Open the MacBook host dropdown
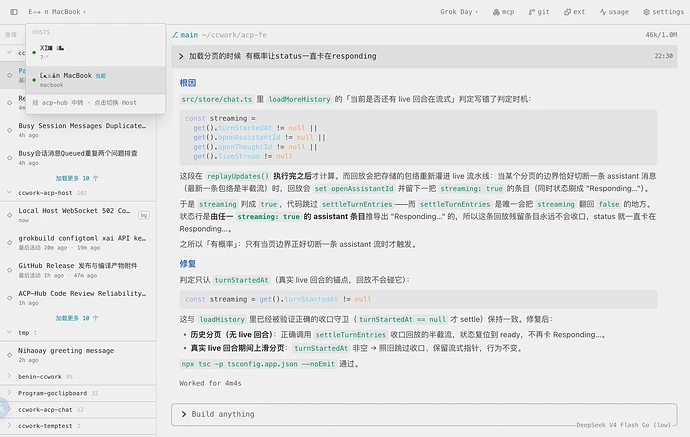 click(x=57, y=12)
